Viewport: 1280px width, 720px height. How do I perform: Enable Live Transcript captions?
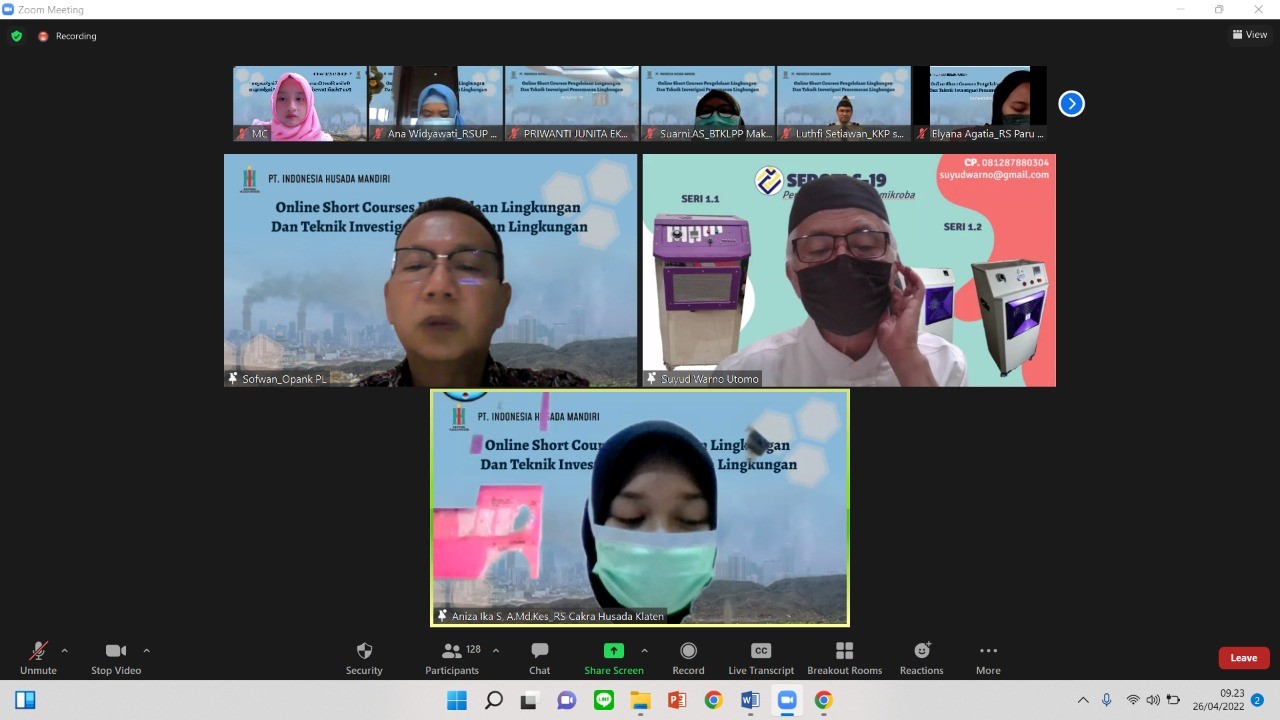[761, 651]
